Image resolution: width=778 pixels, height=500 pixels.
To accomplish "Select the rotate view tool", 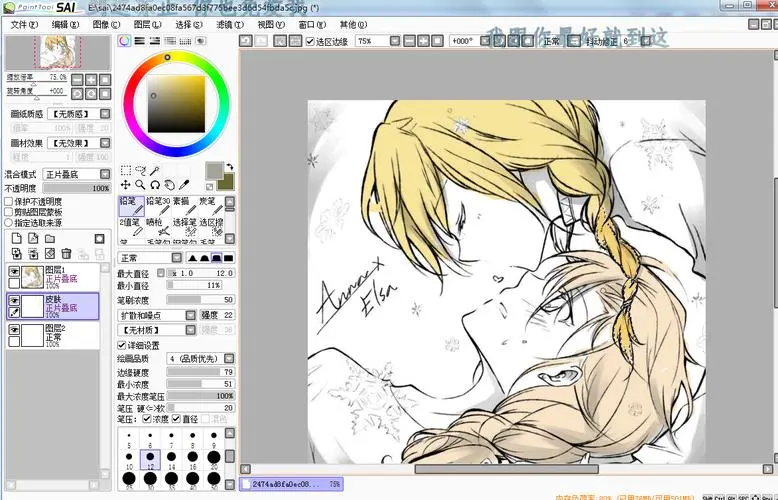I will click(155, 185).
